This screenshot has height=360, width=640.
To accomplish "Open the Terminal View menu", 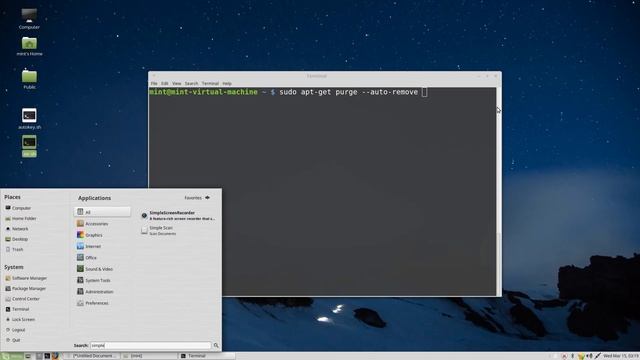I will click(176, 83).
